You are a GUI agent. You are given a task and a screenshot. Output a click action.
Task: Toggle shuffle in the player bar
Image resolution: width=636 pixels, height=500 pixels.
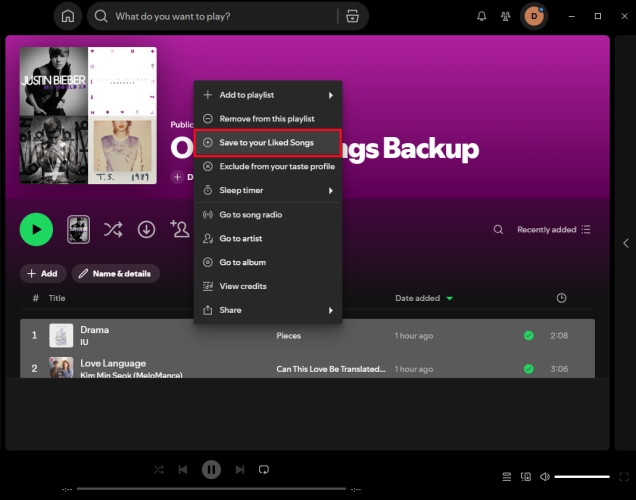click(x=159, y=470)
